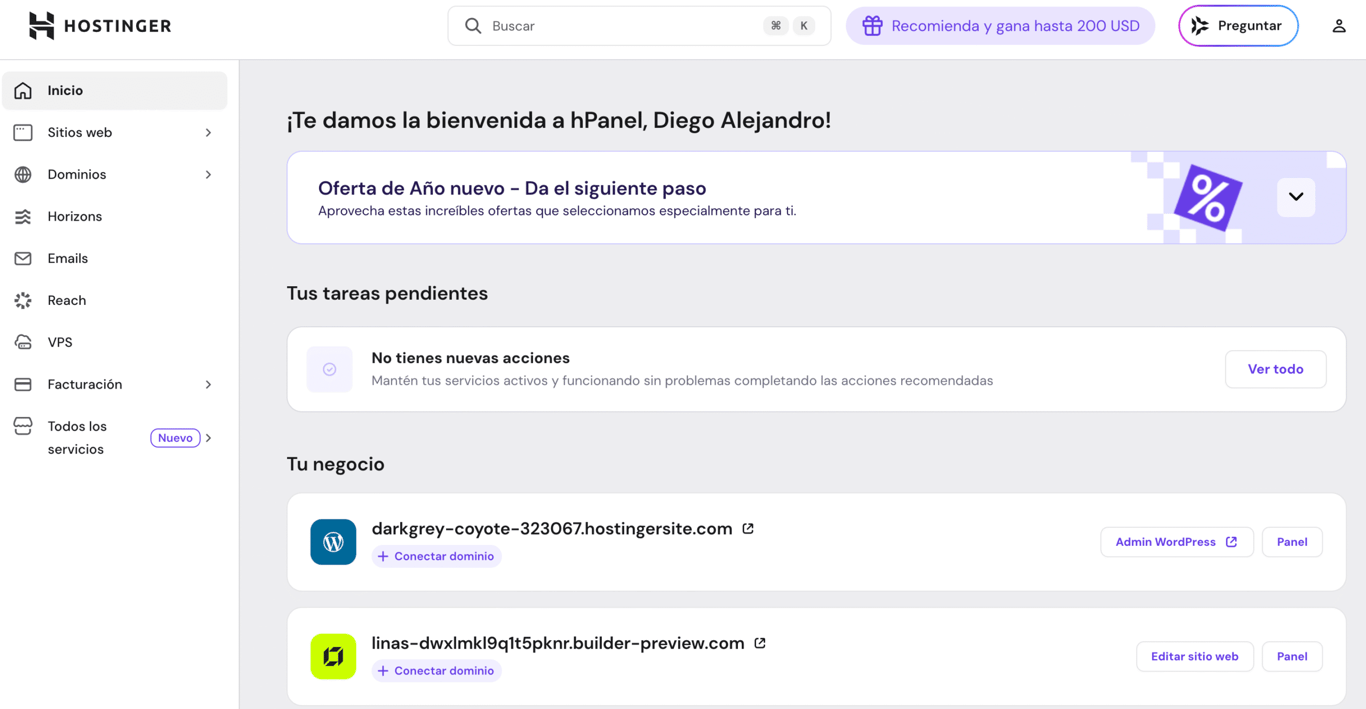Select Todos los servicios in the sidebar
The height and width of the screenshot is (709, 1366).
click(x=78, y=437)
